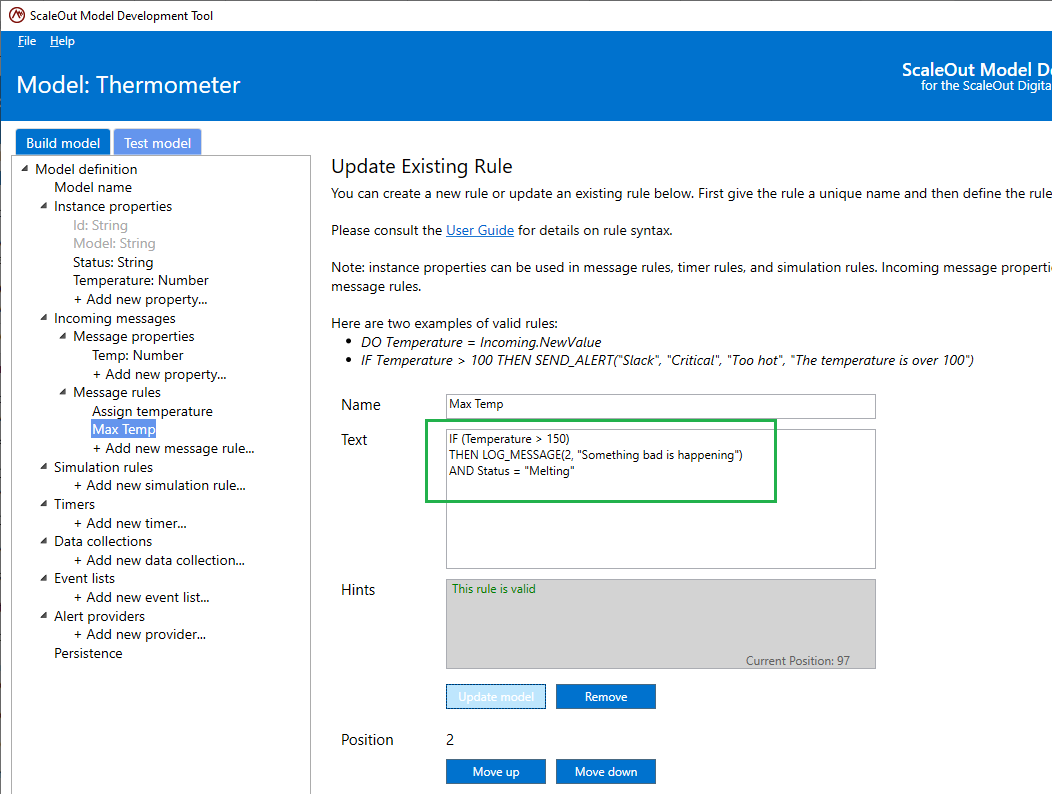Click the Model: Thermometer heading

[128, 85]
